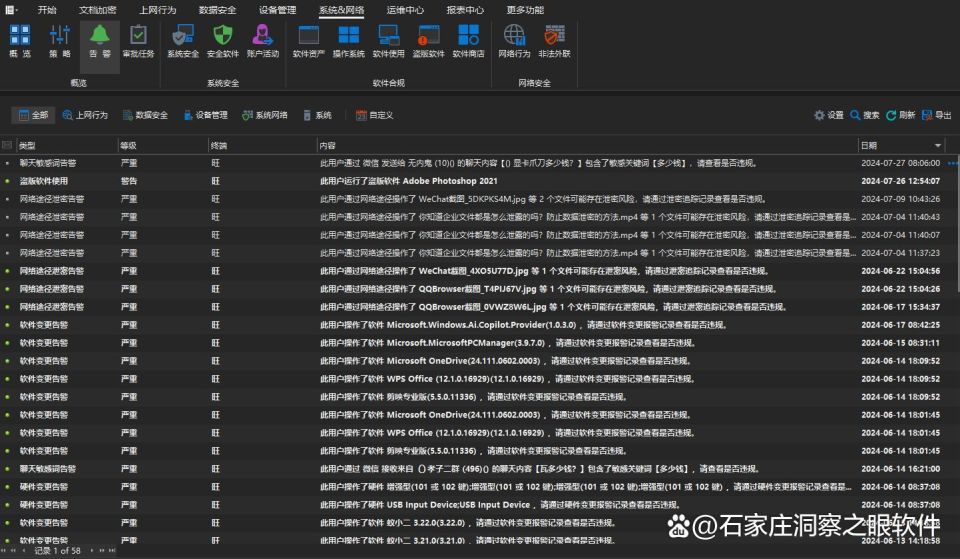Select the Adobe Photoshop 2021 alarm content
The height and width of the screenshot is (559, 960).
(408, 181)
